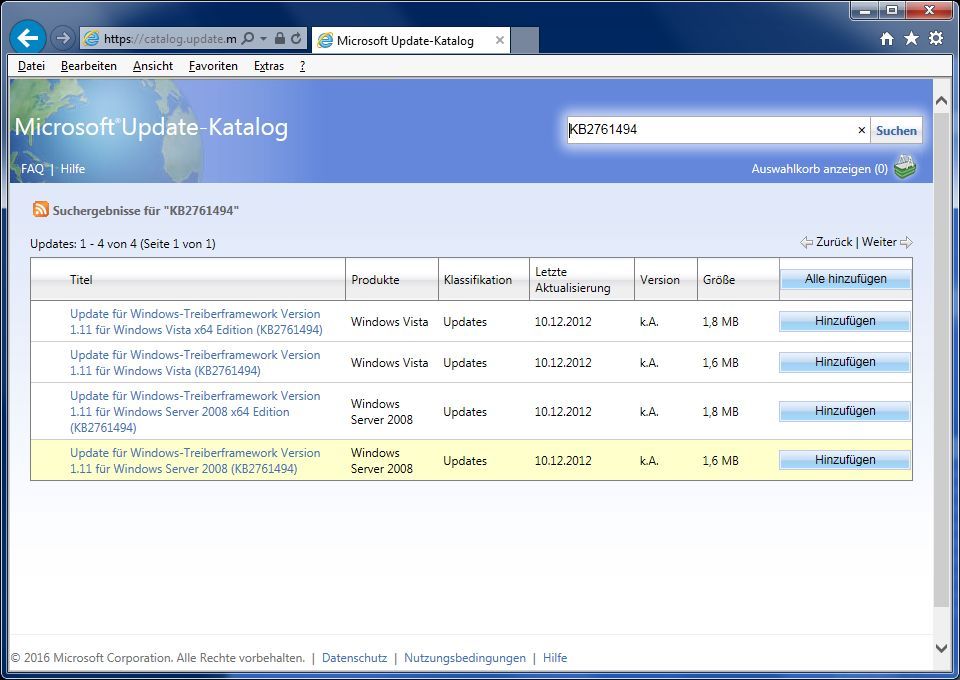The width and height of the screenshot is (960, 680).
Task: Go back with the browser Back arrow
Action: point(28,38)
